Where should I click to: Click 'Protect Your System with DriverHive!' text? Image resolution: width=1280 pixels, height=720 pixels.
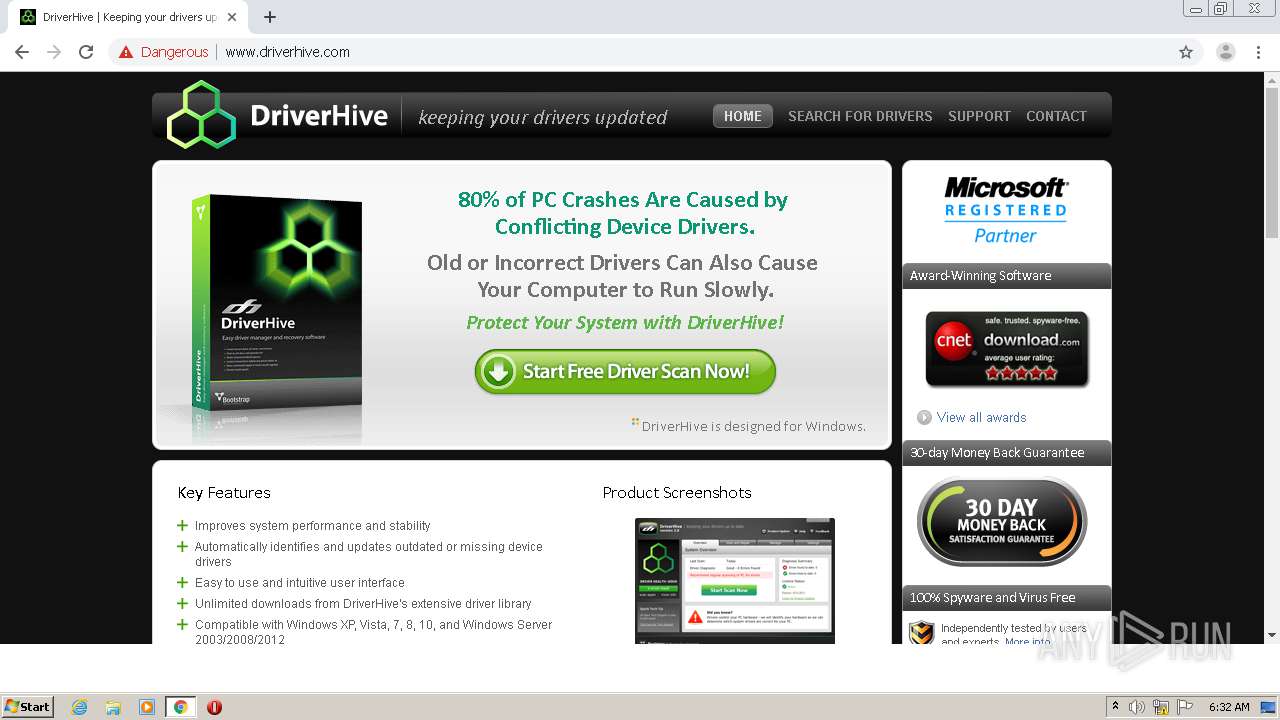coord(625,322)
